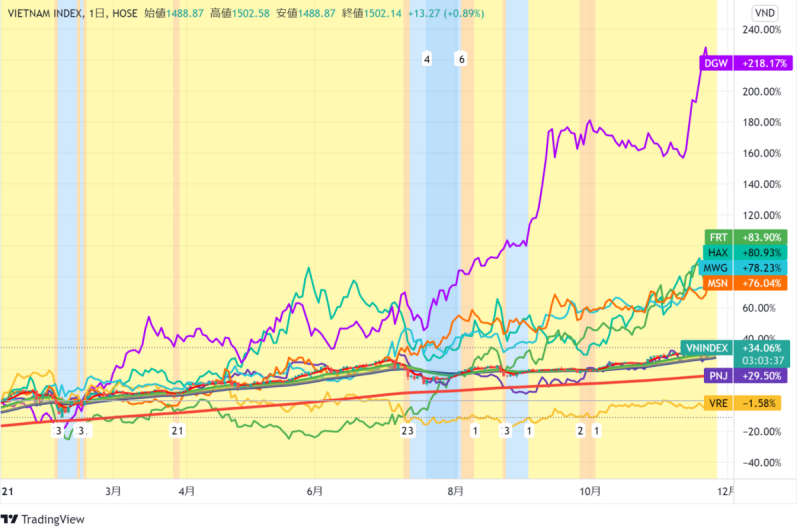Image resolution: width=800 pixels, height=531 pixels.
Task: Open the event marker numbered 21
Action: click(x=177, y=431)
